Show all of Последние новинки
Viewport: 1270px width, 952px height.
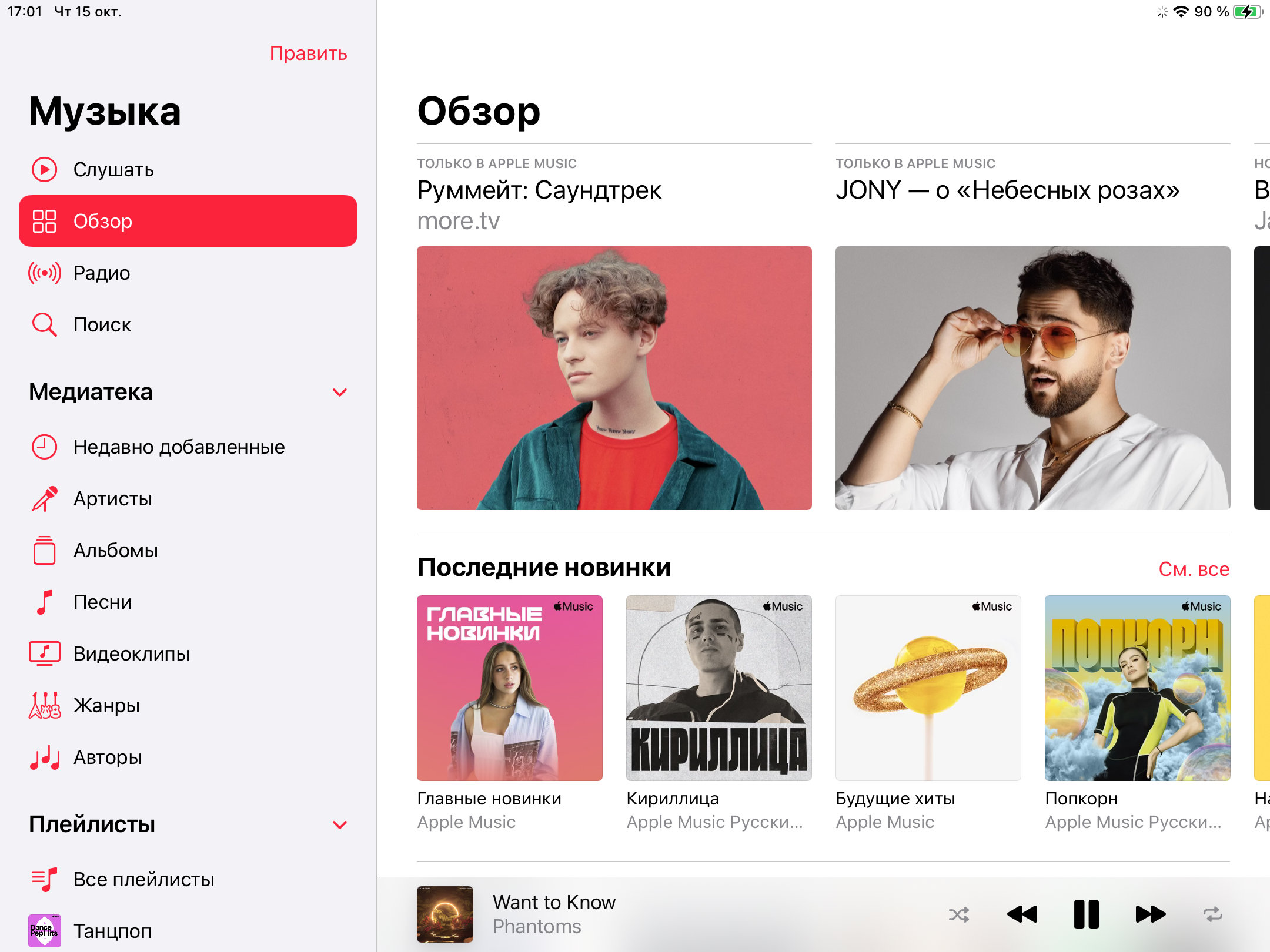click(x=1194, y=569)
